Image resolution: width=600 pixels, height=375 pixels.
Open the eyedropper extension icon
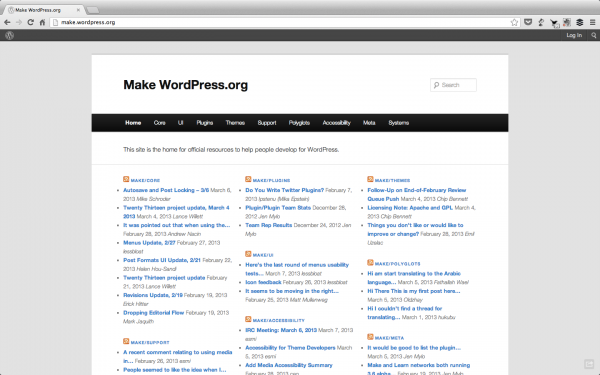(x=541, y=23)
